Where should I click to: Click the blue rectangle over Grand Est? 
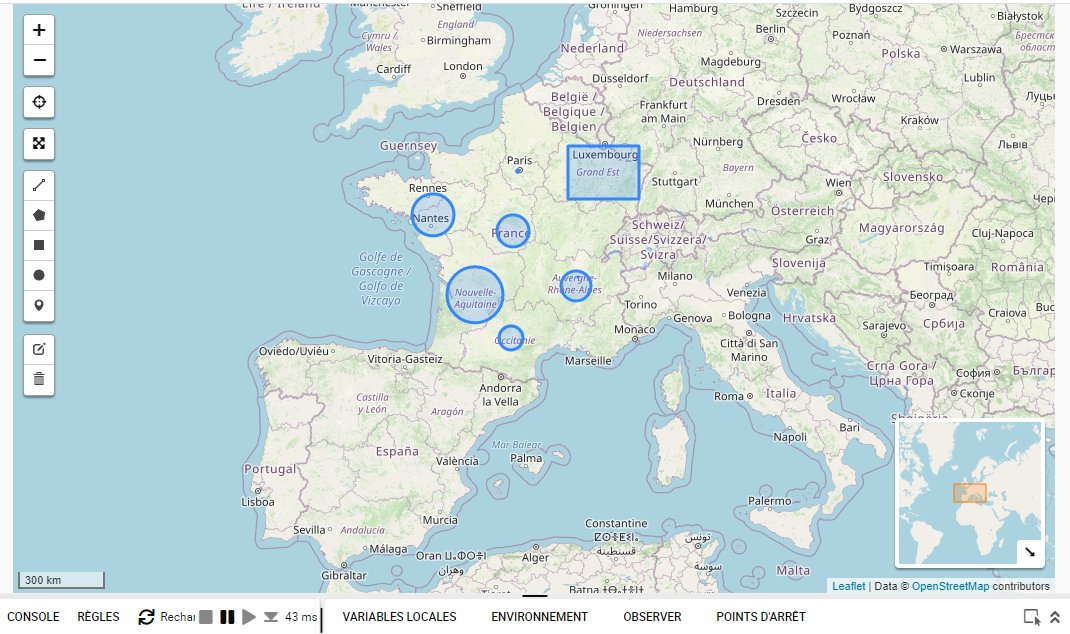(603, 173)
